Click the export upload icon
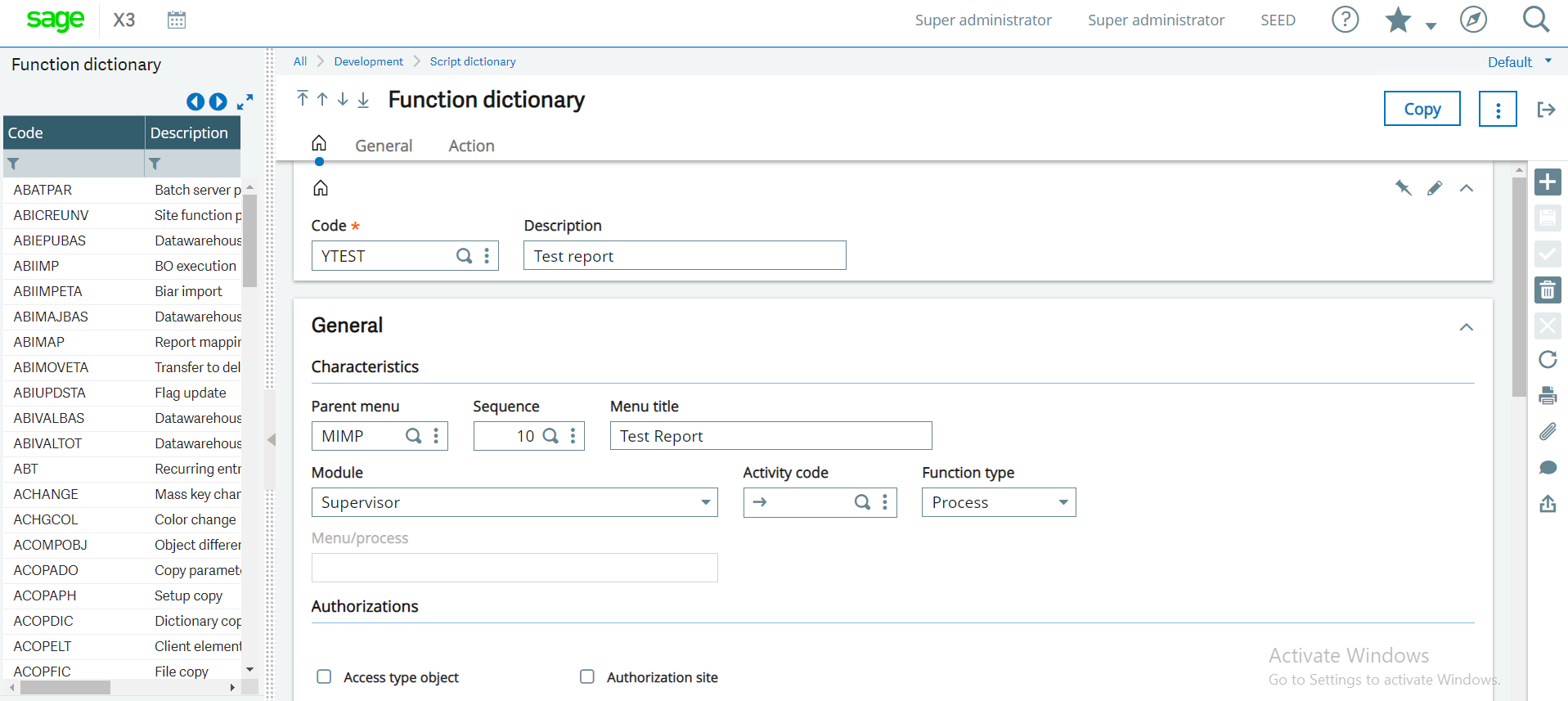The width and height of the screenshot is (1568, 701). coord(1548,503)
